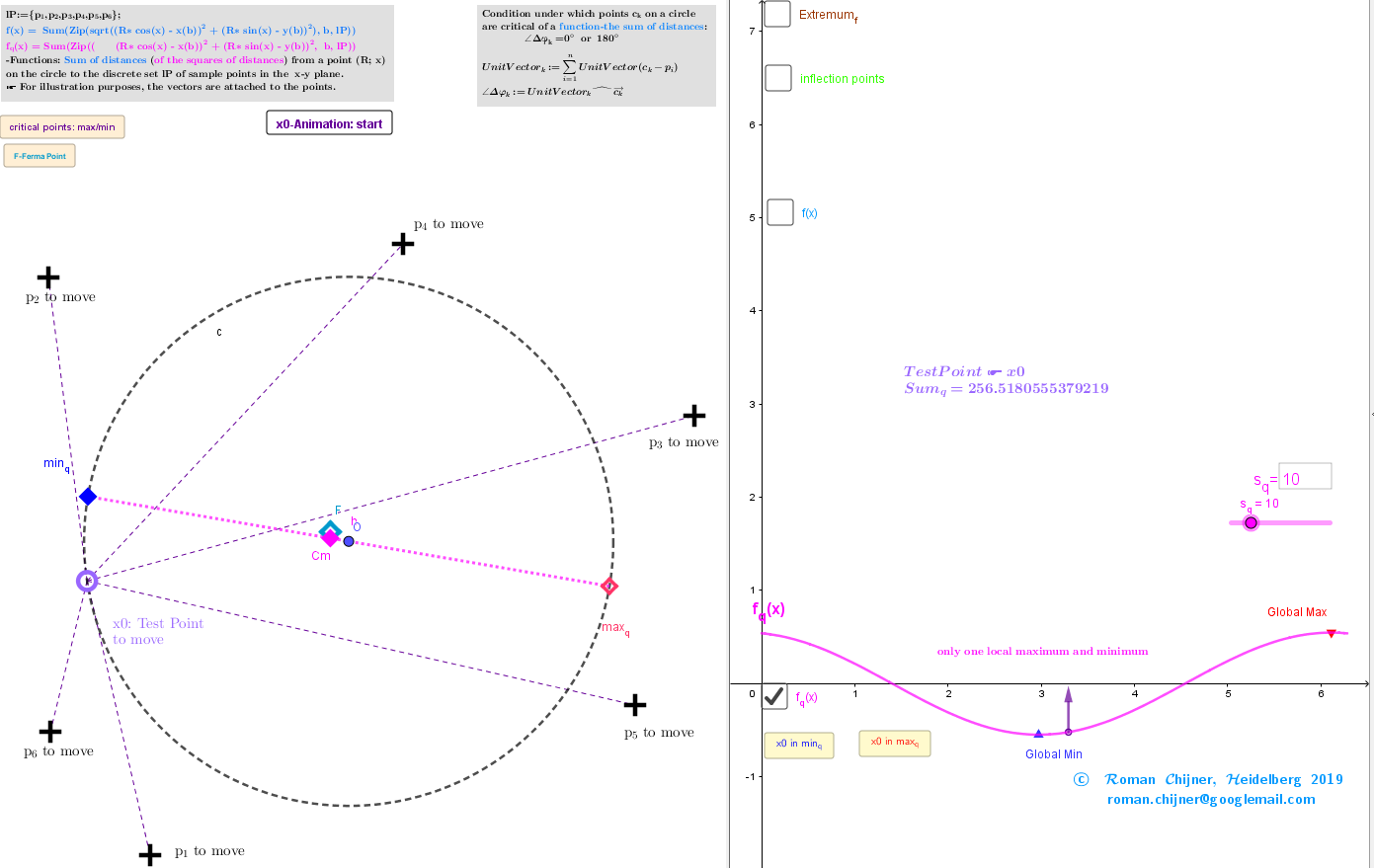Click the s_q input field showing 10
Image resolution: width=1374 pixels, height=868 pixels.
[1305, 477]
